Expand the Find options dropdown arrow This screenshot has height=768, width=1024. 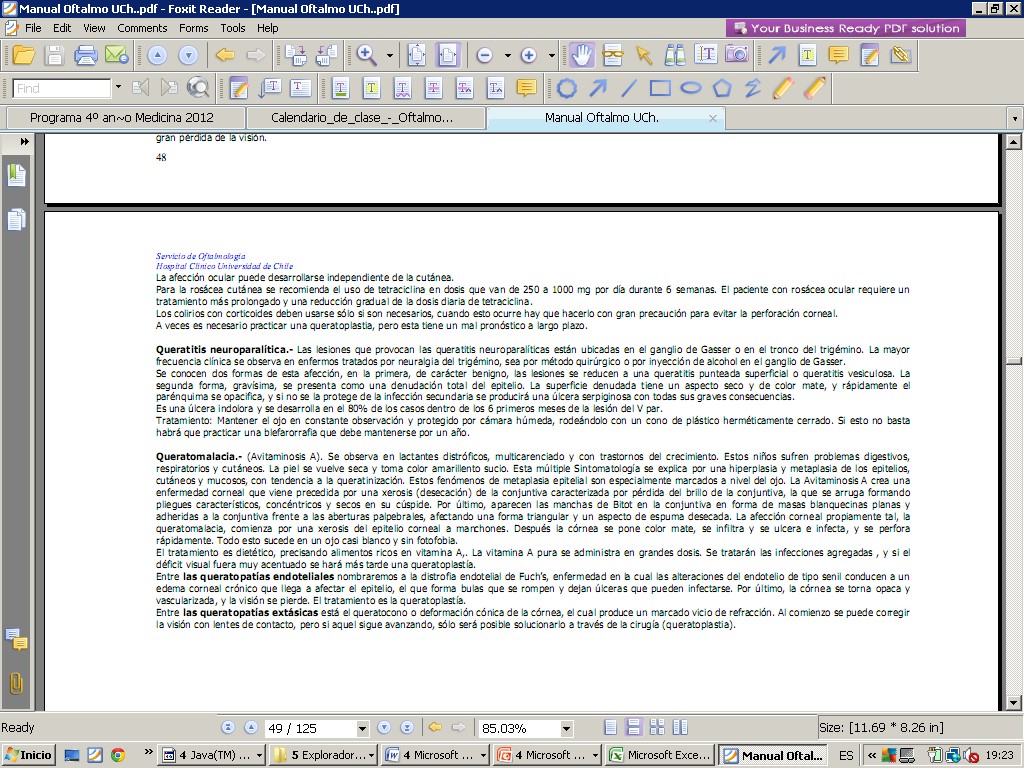pos(118,88)
